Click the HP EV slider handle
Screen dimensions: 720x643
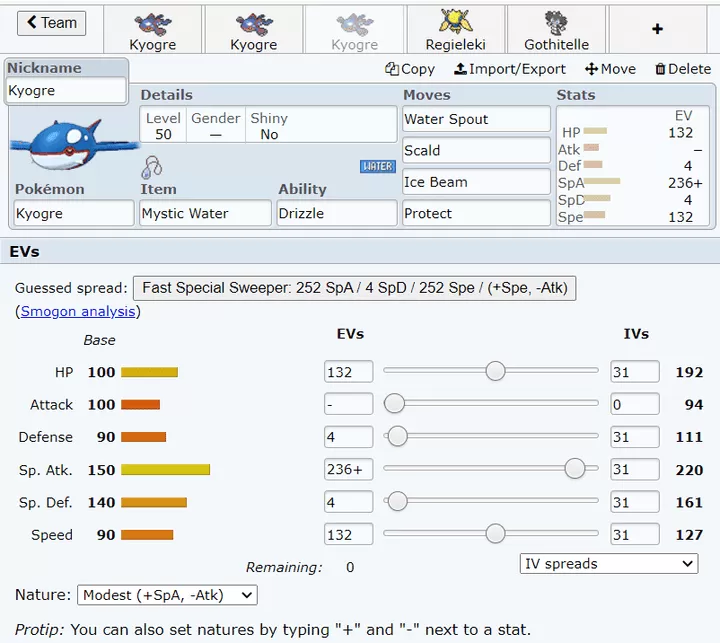(x=495, y=370)
